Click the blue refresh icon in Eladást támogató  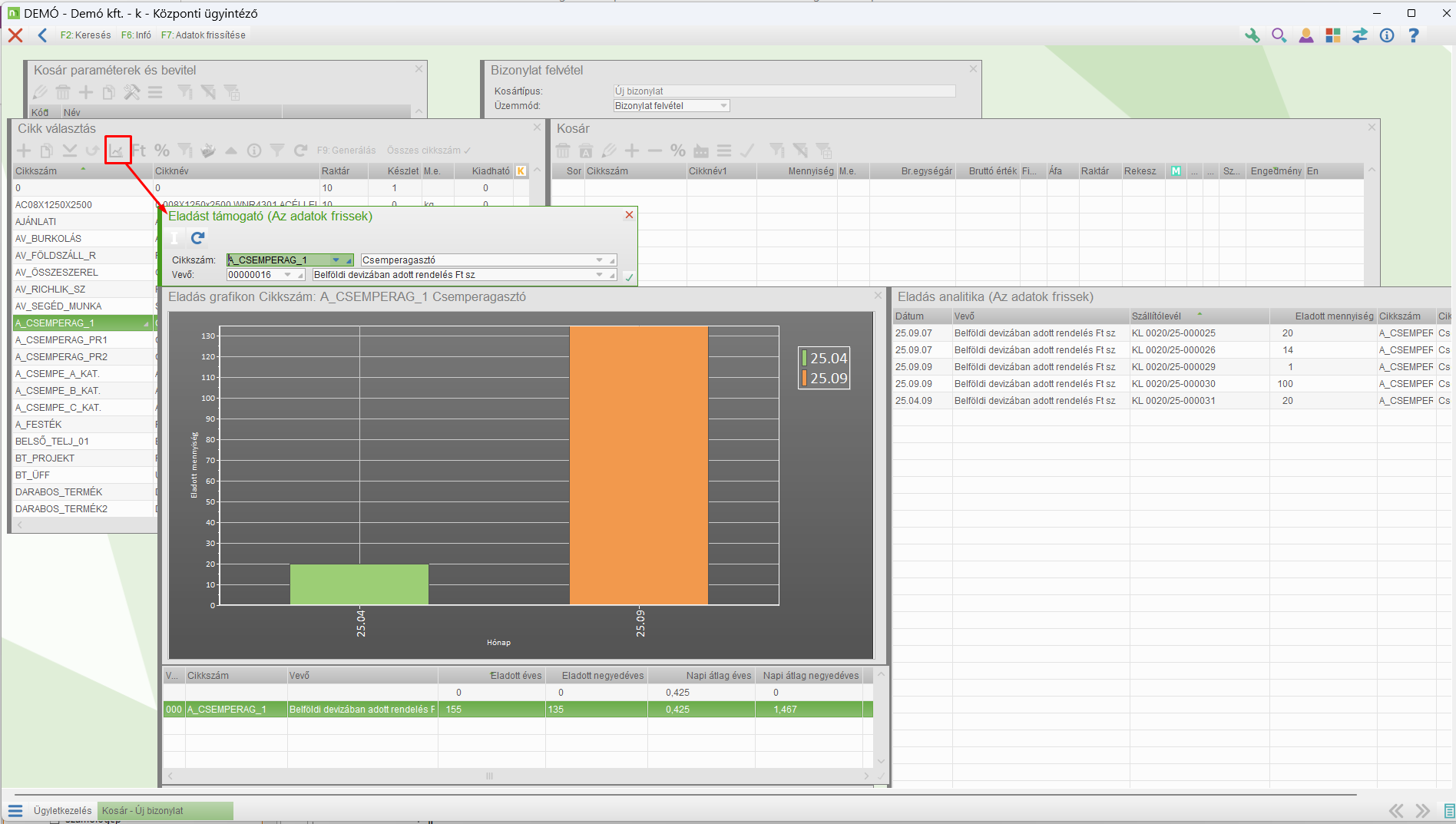pyautogui.click(x=197, y=238)
